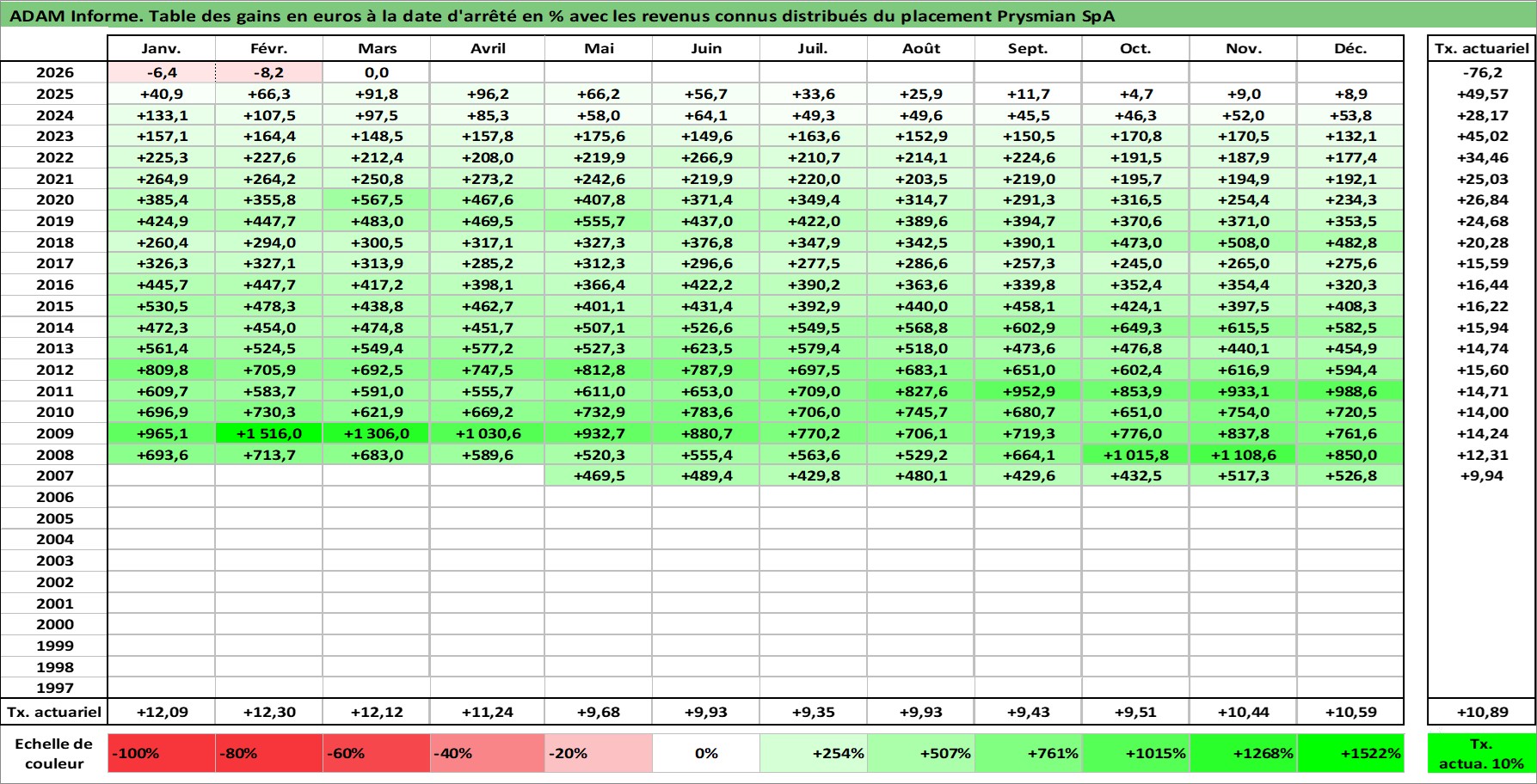Screen dimensions: 1537x784
Task: Select the 'Févr.' column header
Action: pyautogui.click(x=269, y=49)
